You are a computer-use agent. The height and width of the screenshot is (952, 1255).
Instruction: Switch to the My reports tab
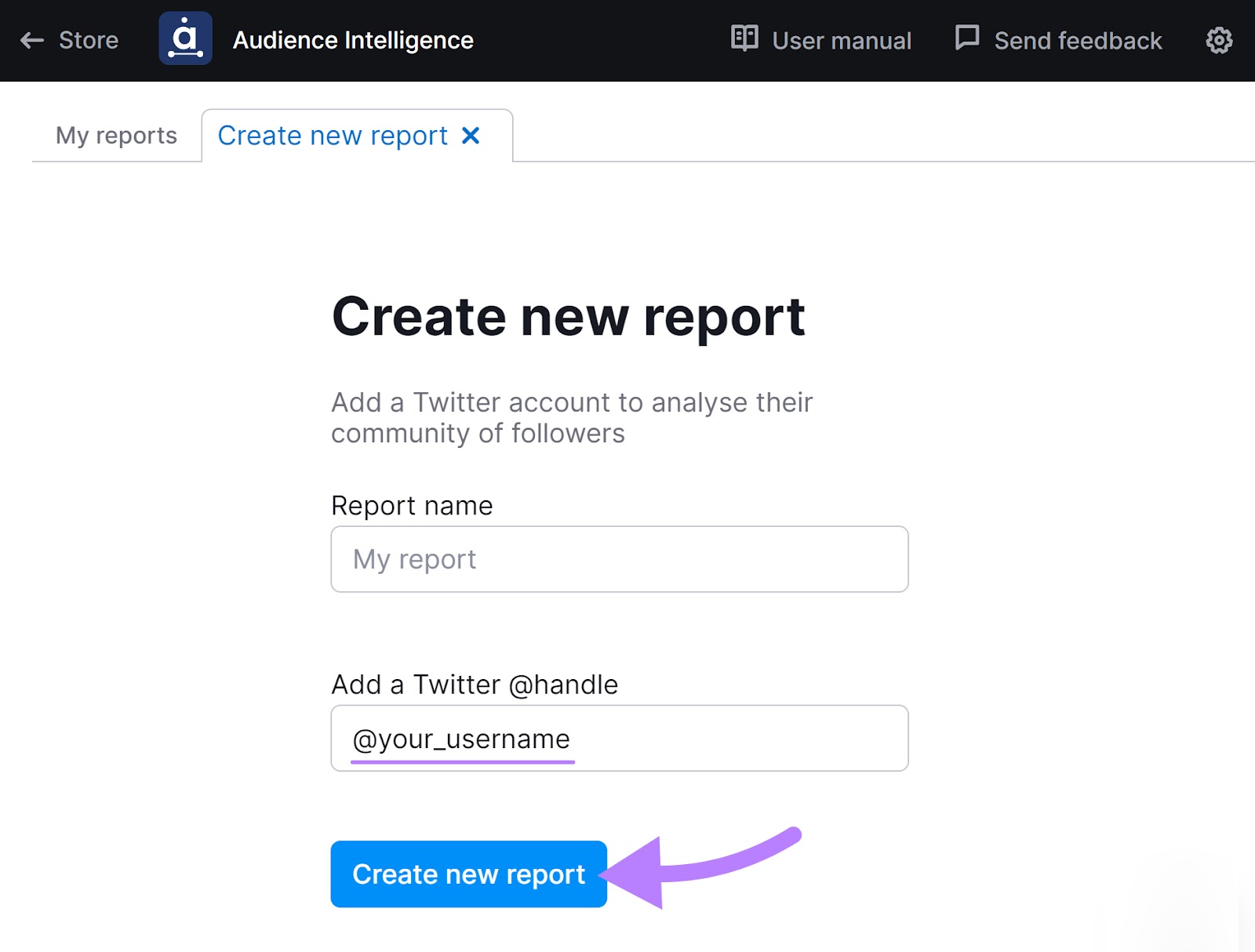click(x=115, y=136)
